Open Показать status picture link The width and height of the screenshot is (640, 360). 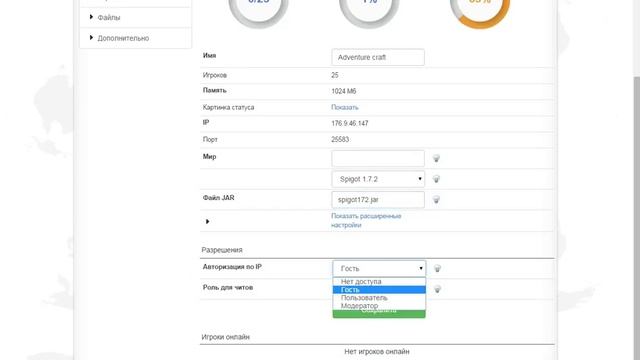(x=344, y=107)
